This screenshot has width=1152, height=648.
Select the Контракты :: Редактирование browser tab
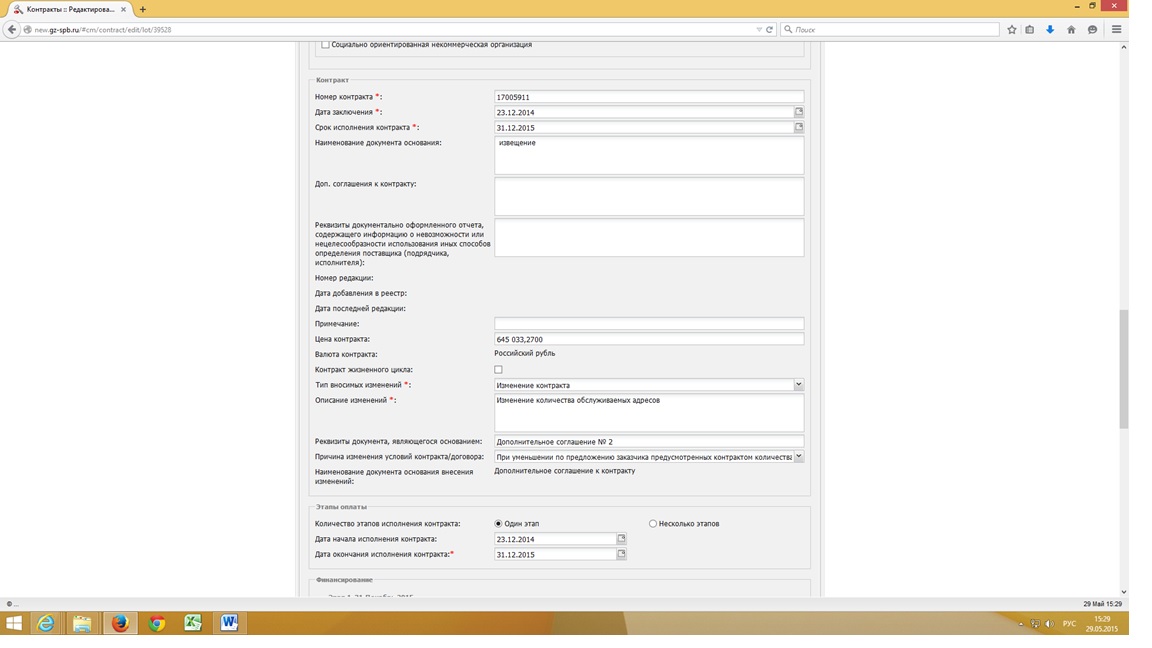click(x=70, y=10)
